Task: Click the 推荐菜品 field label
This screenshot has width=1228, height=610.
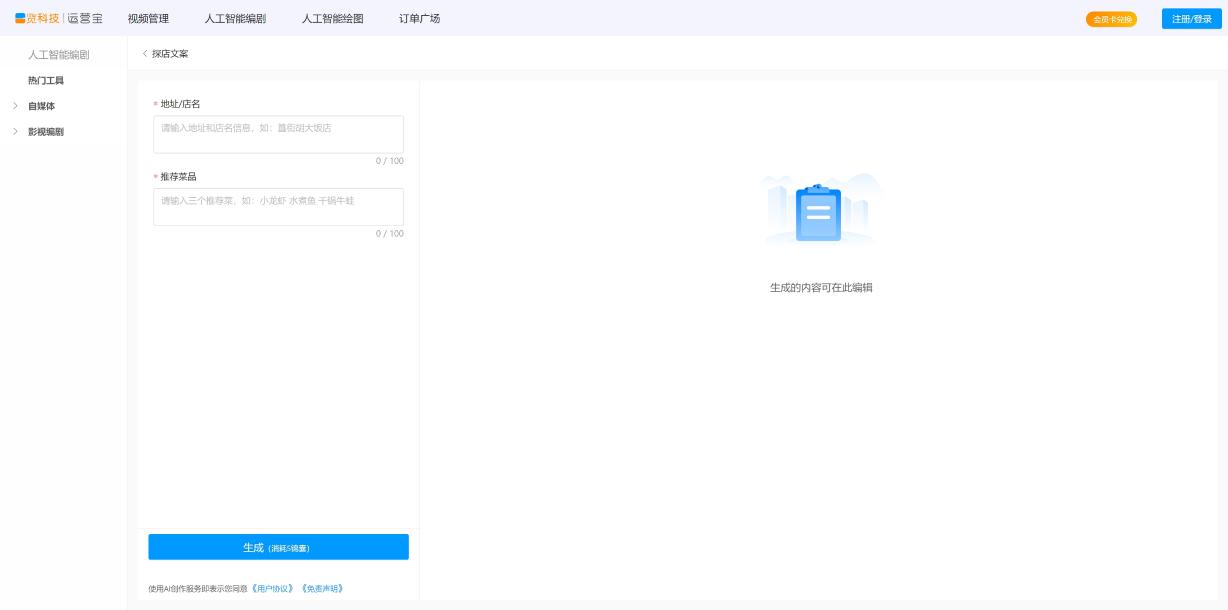Action: click(178, 176)
